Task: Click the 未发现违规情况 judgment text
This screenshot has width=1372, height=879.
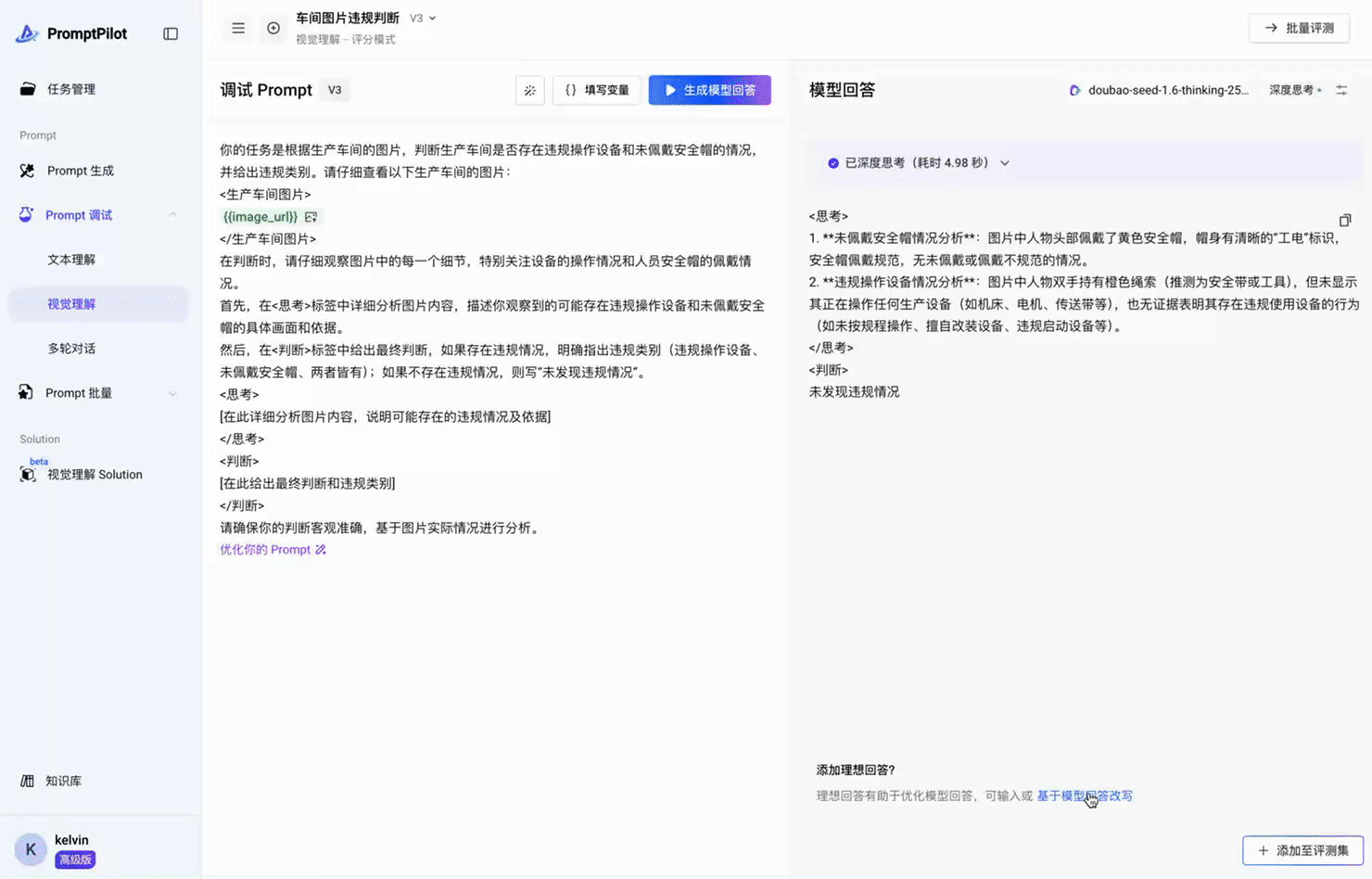Action: point(855,392)
